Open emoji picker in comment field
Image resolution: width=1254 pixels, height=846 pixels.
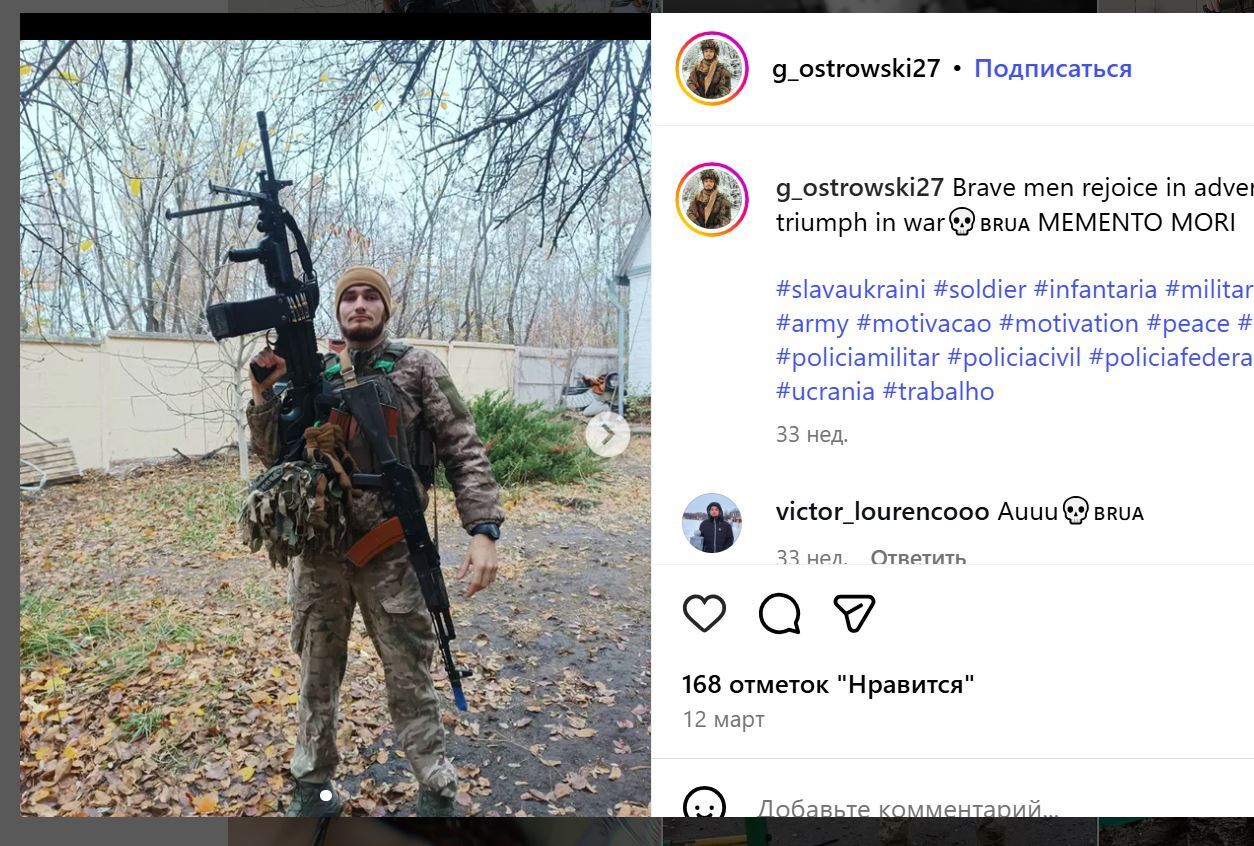tap(704, 806)
